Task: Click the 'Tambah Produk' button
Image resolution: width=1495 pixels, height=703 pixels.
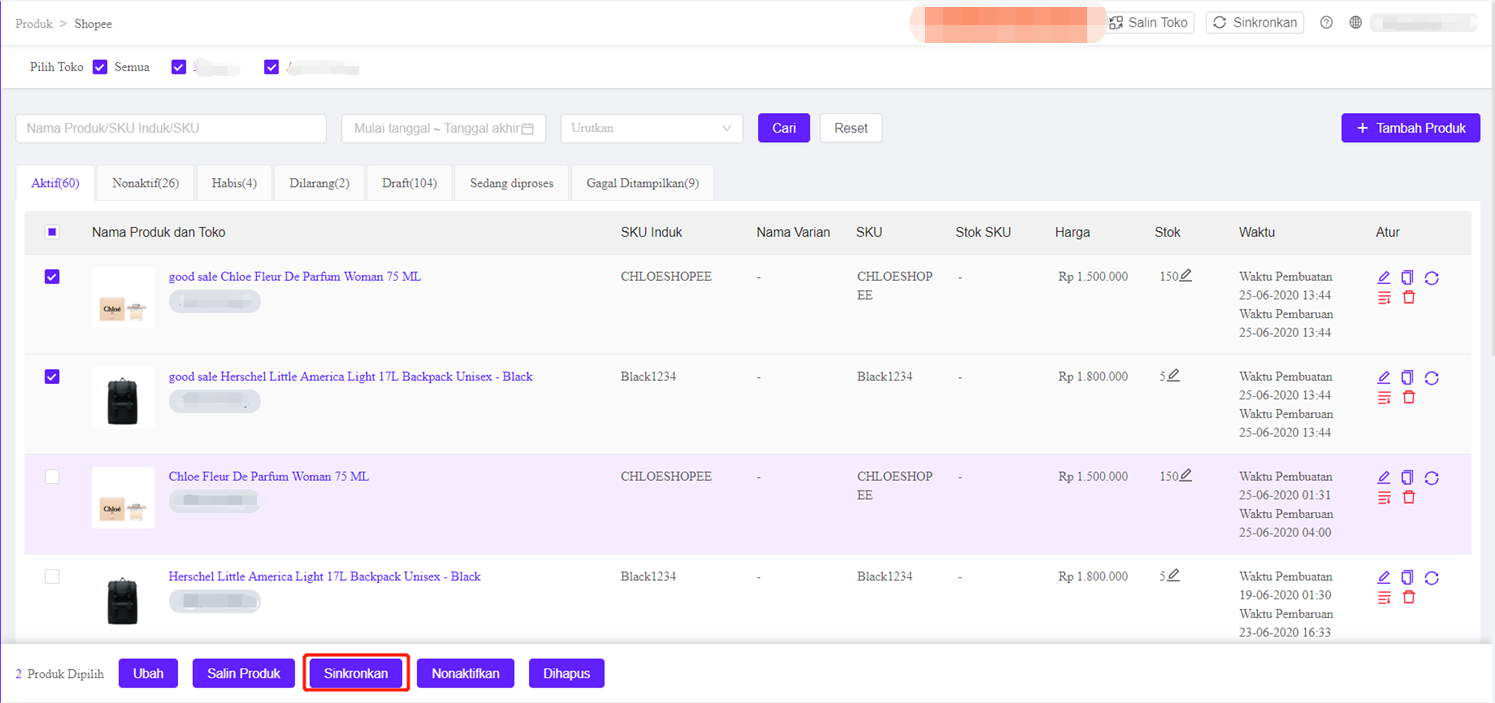Action: point(1410,128)
